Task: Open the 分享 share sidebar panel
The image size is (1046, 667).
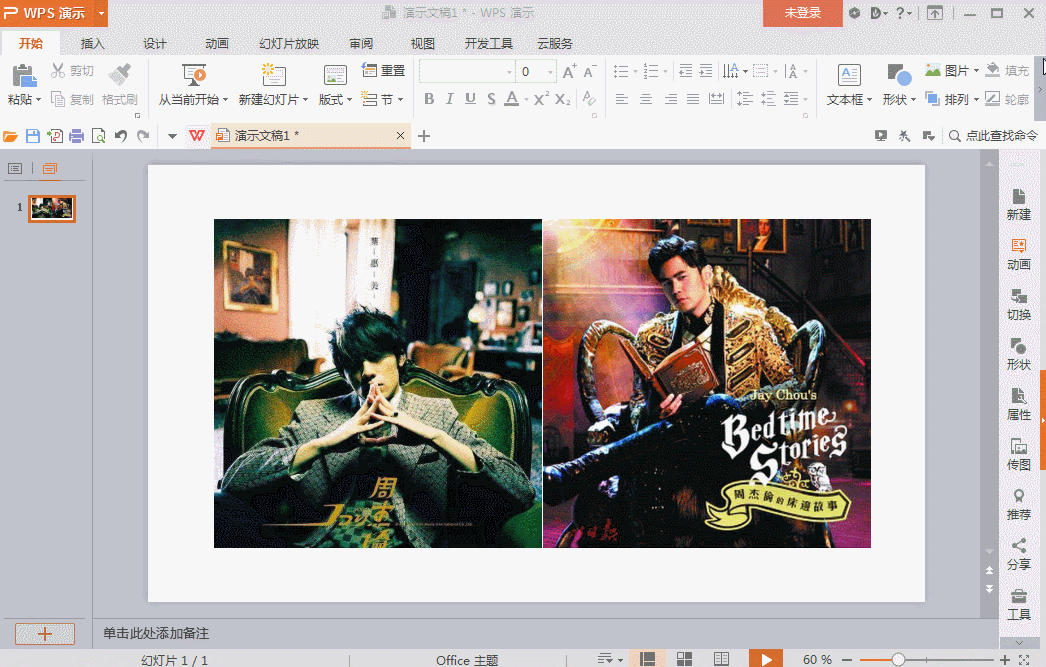Action: point(1019,554)
